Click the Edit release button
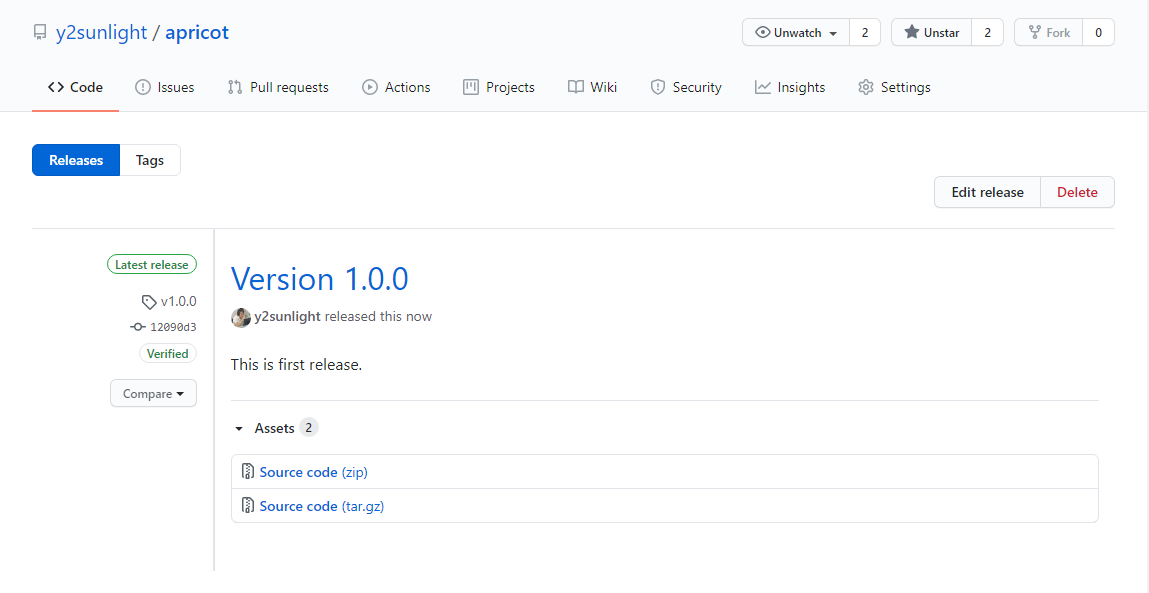Image resolution: width=1149 pixels, height=593 pixels. (x=987, y=192)
